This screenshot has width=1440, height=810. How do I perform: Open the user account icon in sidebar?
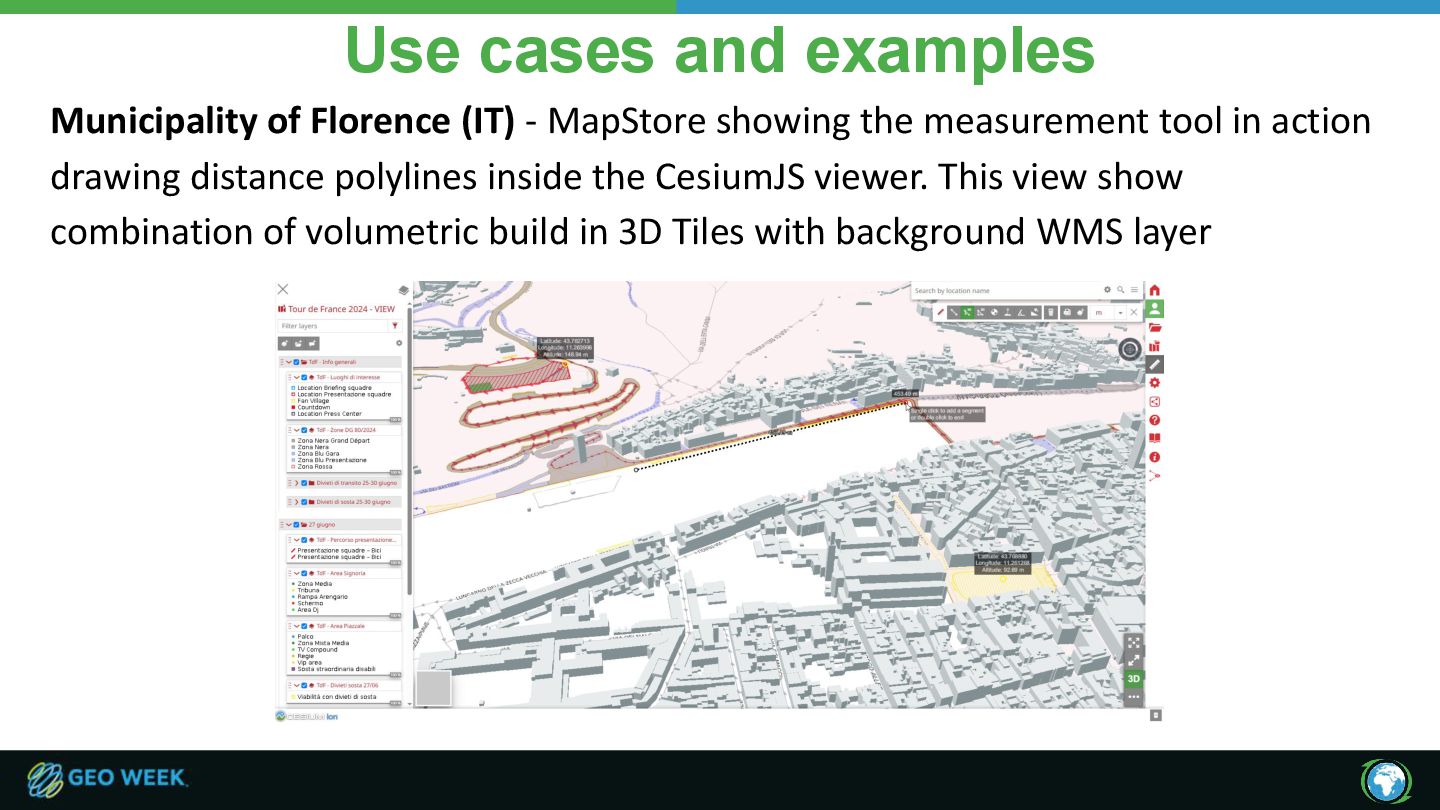coord(1154,308)
